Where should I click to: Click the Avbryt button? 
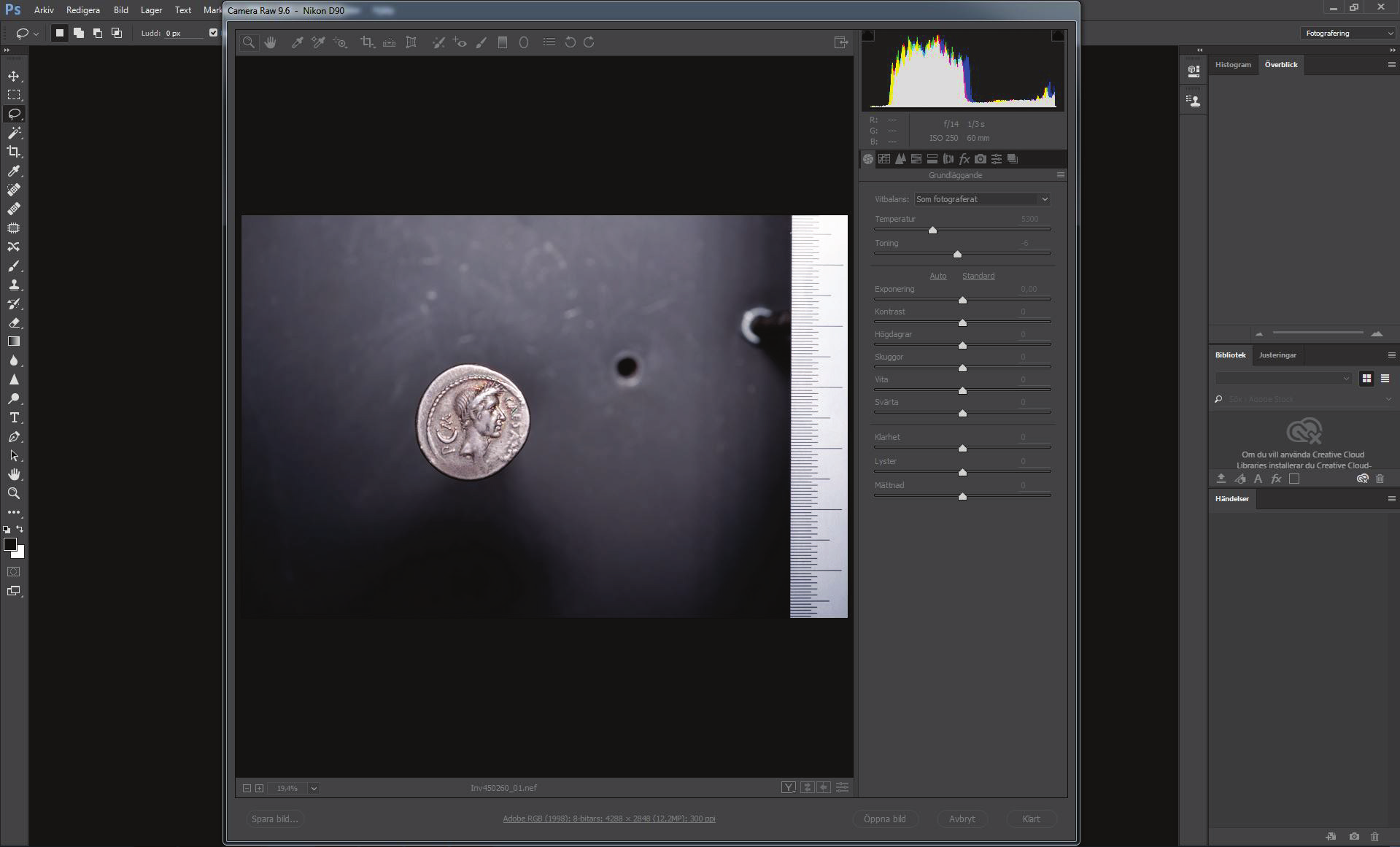tap(962, 819)
